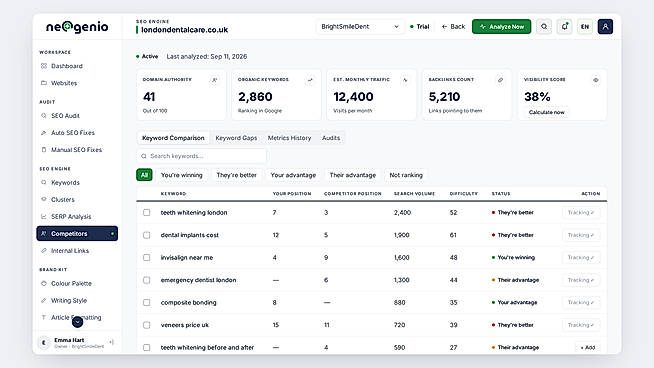Click the Keywords search icon in sidebar
This screenshot has width=654, height=368.
click(x=44, y=182)
